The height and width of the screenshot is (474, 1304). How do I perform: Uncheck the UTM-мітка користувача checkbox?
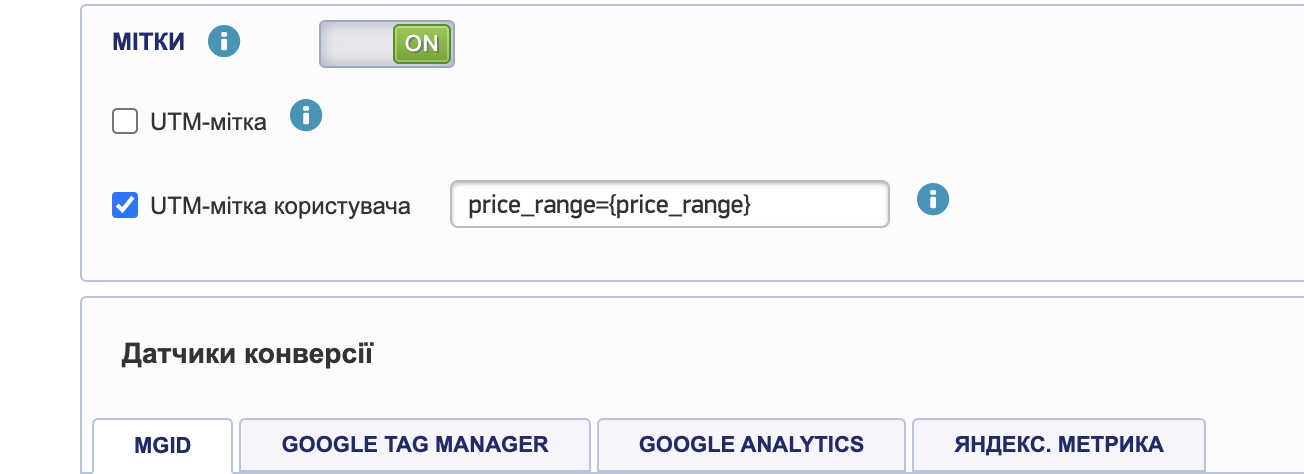pos(125,206)
